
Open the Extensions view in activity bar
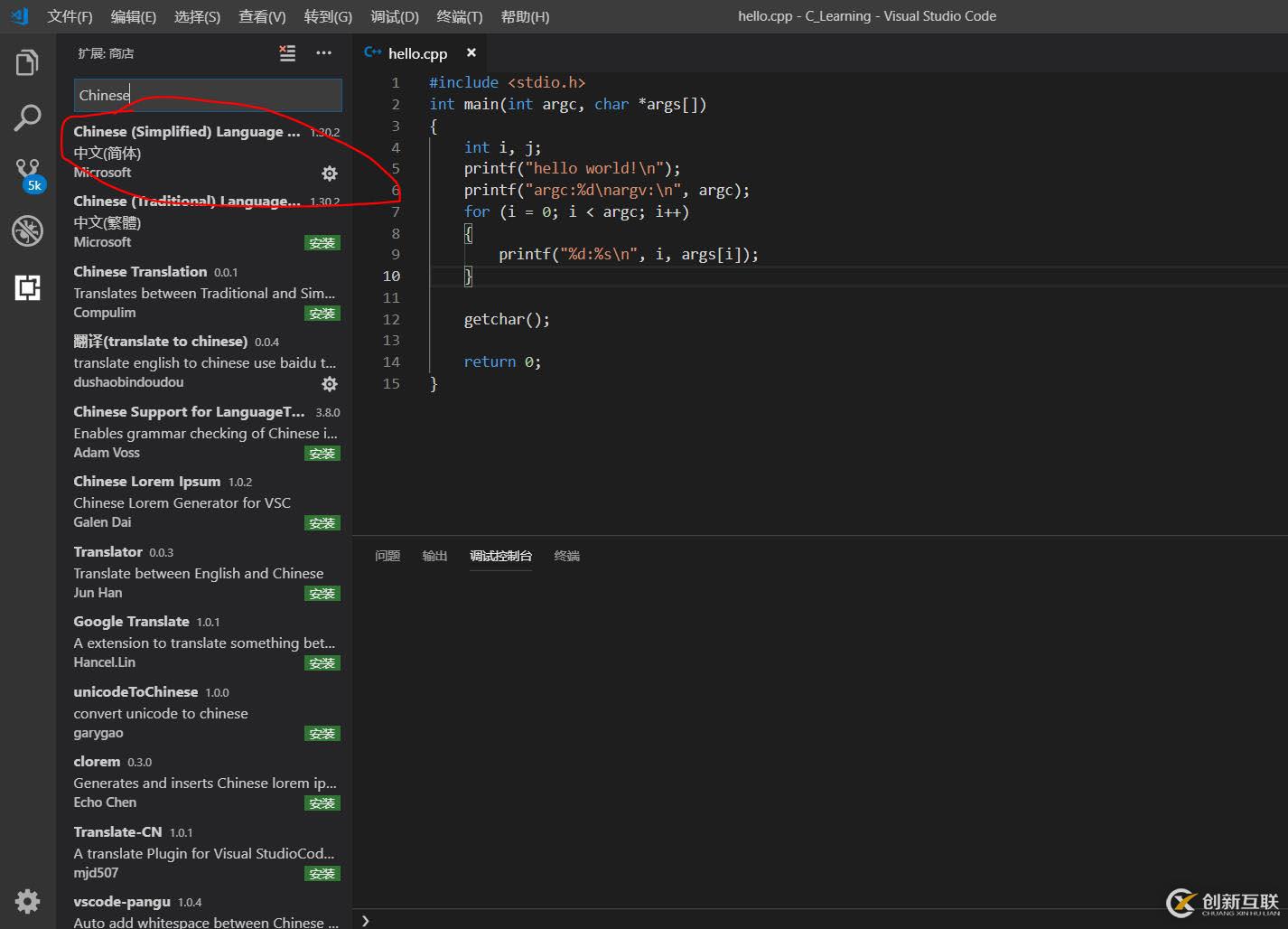point(27,288)
